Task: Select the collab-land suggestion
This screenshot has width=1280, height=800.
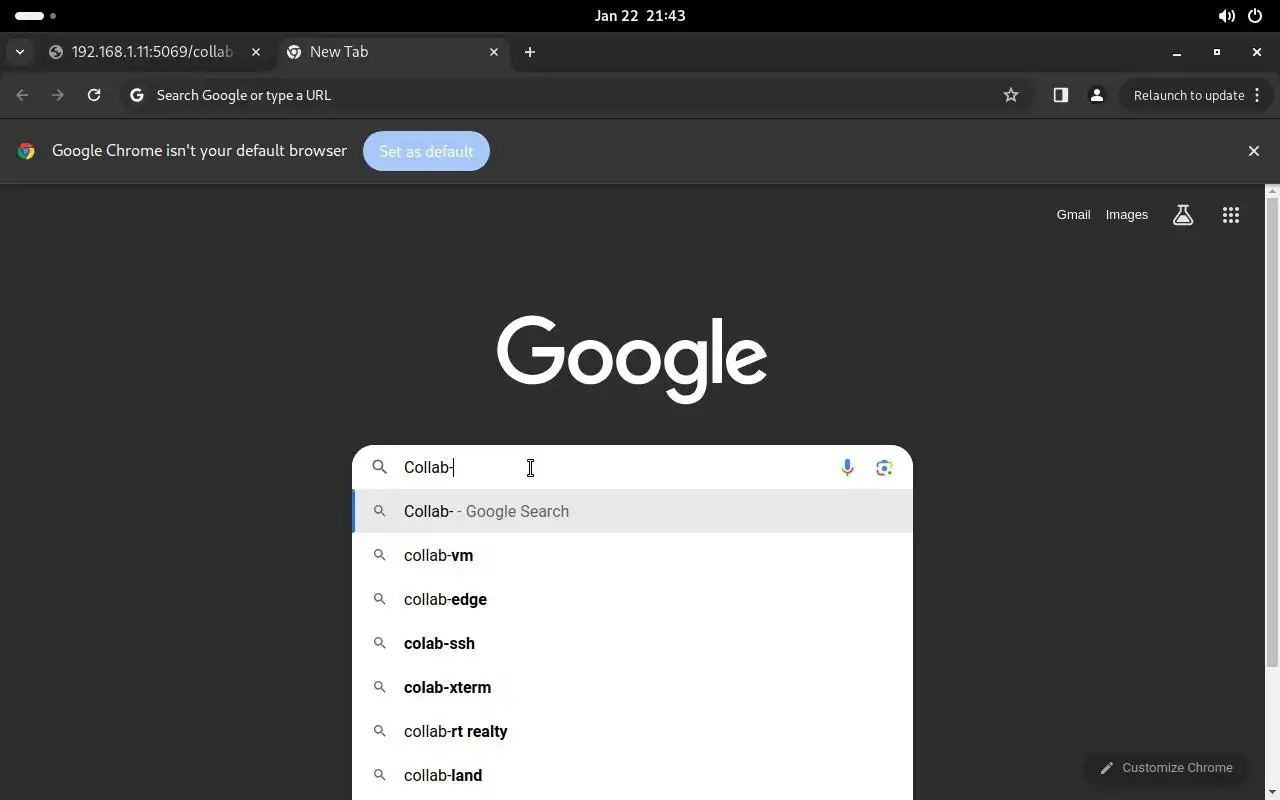Action: (633, 775)
